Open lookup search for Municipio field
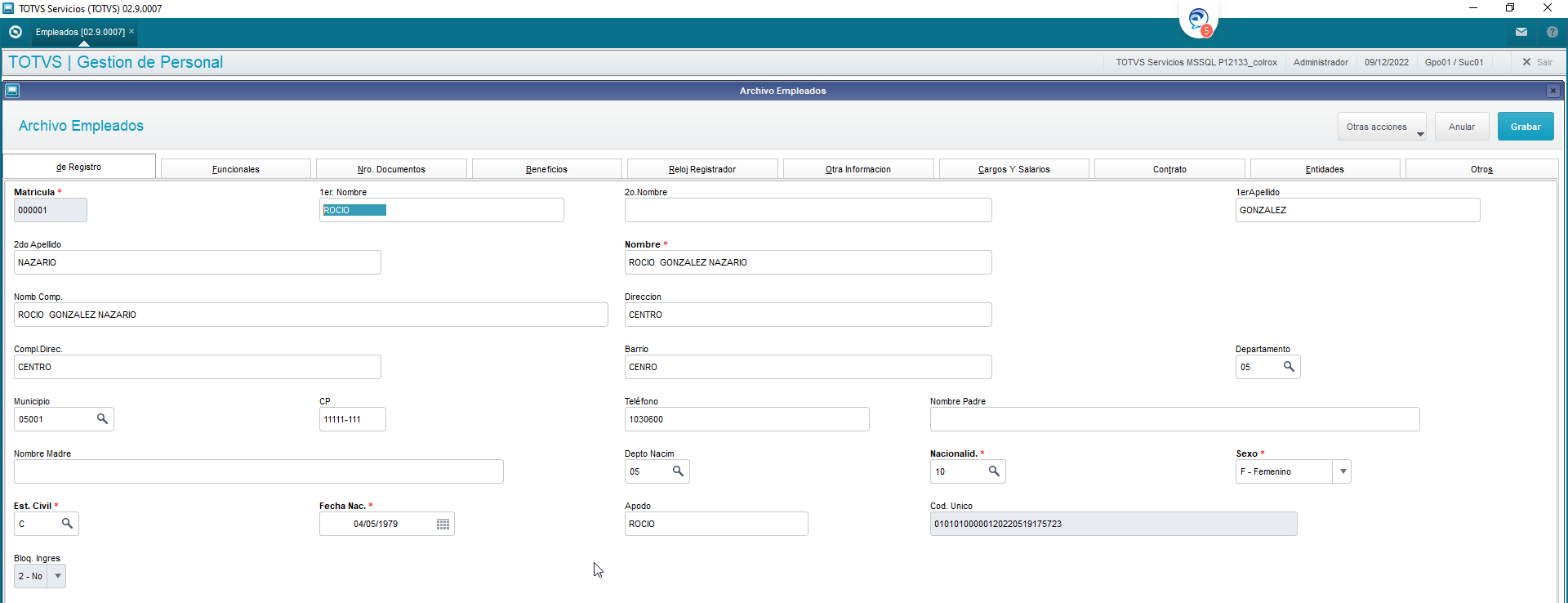 pyautogui.click(x=102, y=419)
